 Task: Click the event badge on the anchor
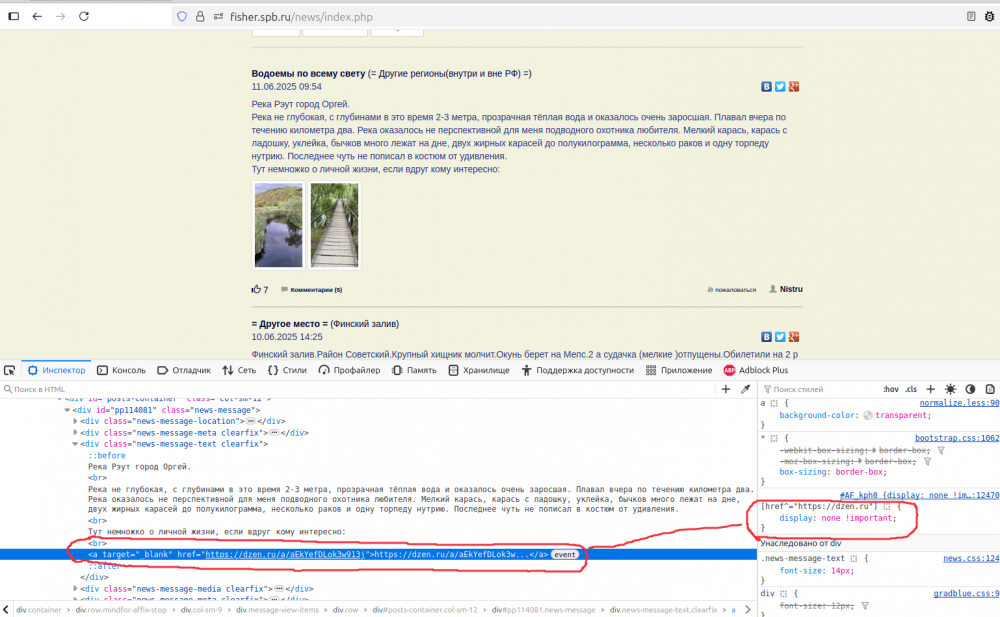(x=564, y=554)
